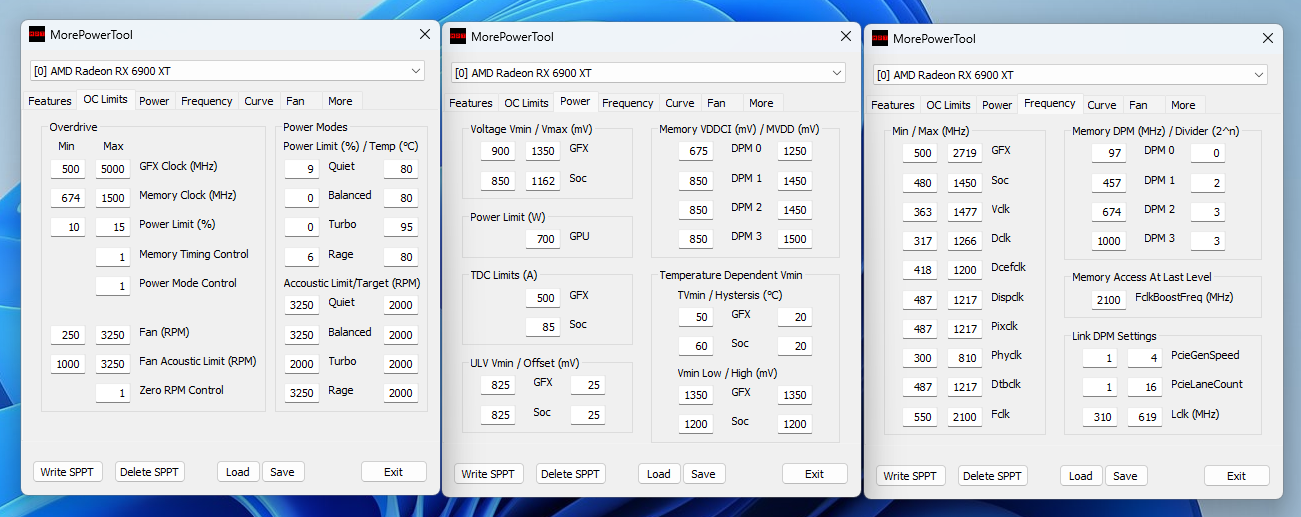Click Write SPPT in right window
Viewport: 1301px width, 517px height.
911,476
